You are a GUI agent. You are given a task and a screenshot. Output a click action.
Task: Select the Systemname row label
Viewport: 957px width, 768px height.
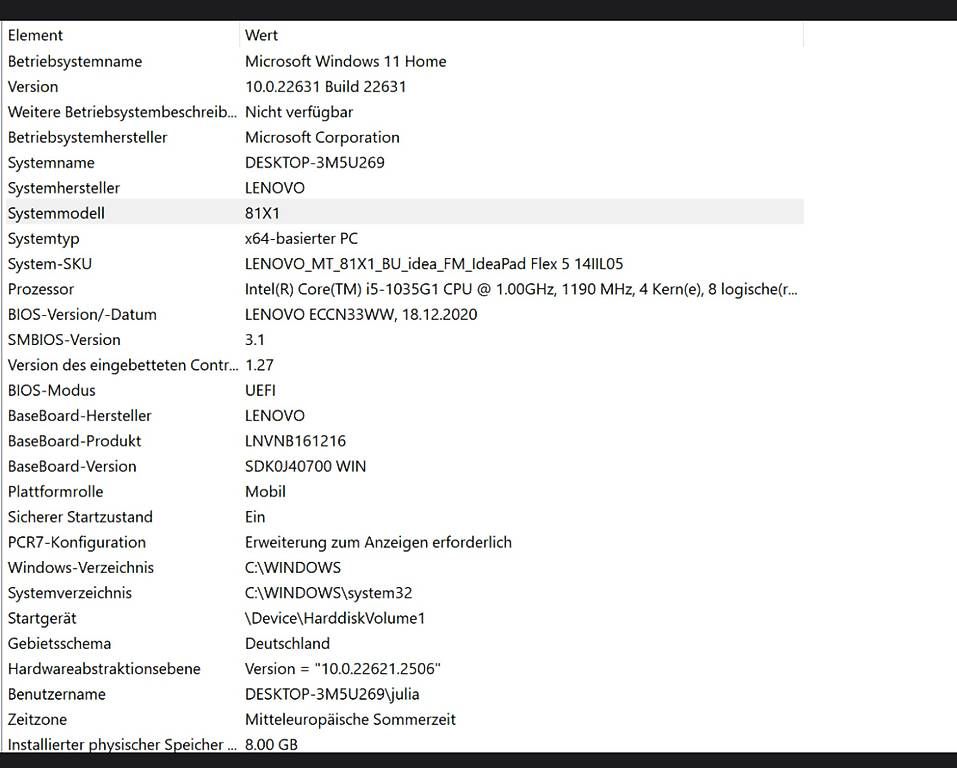point(51,163)
